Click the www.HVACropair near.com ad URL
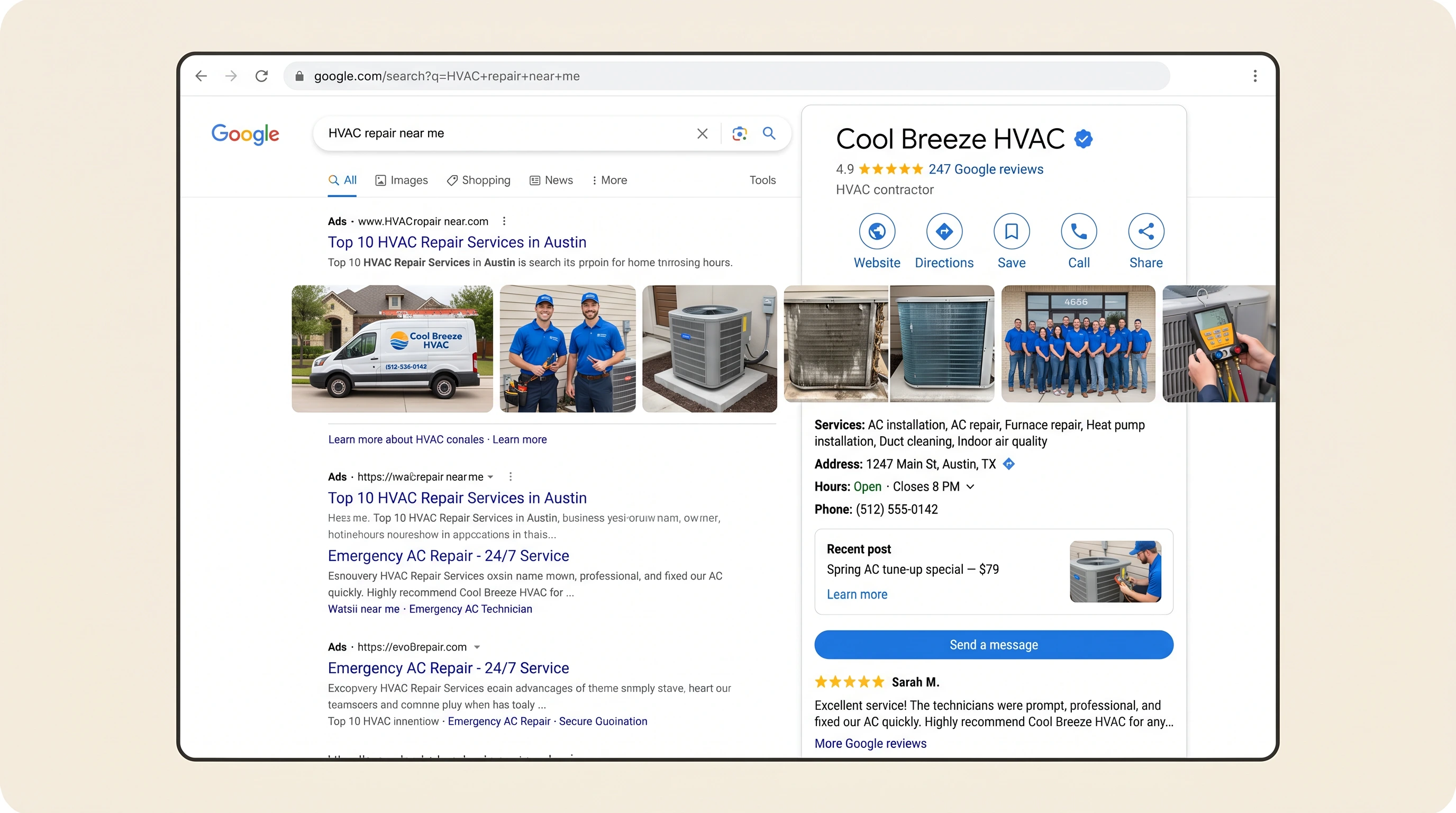Screen dimensions: 1456x813 tap(423, 221)
